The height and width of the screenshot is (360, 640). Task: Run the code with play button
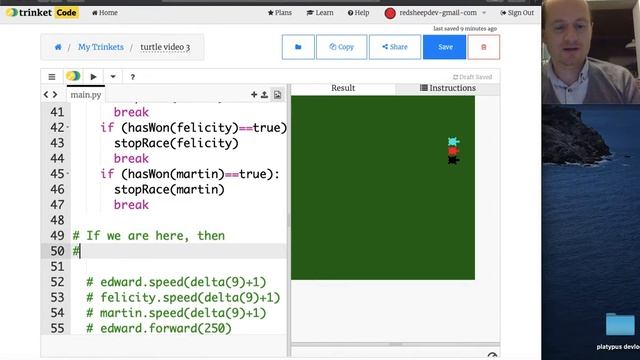coord(93,77)
